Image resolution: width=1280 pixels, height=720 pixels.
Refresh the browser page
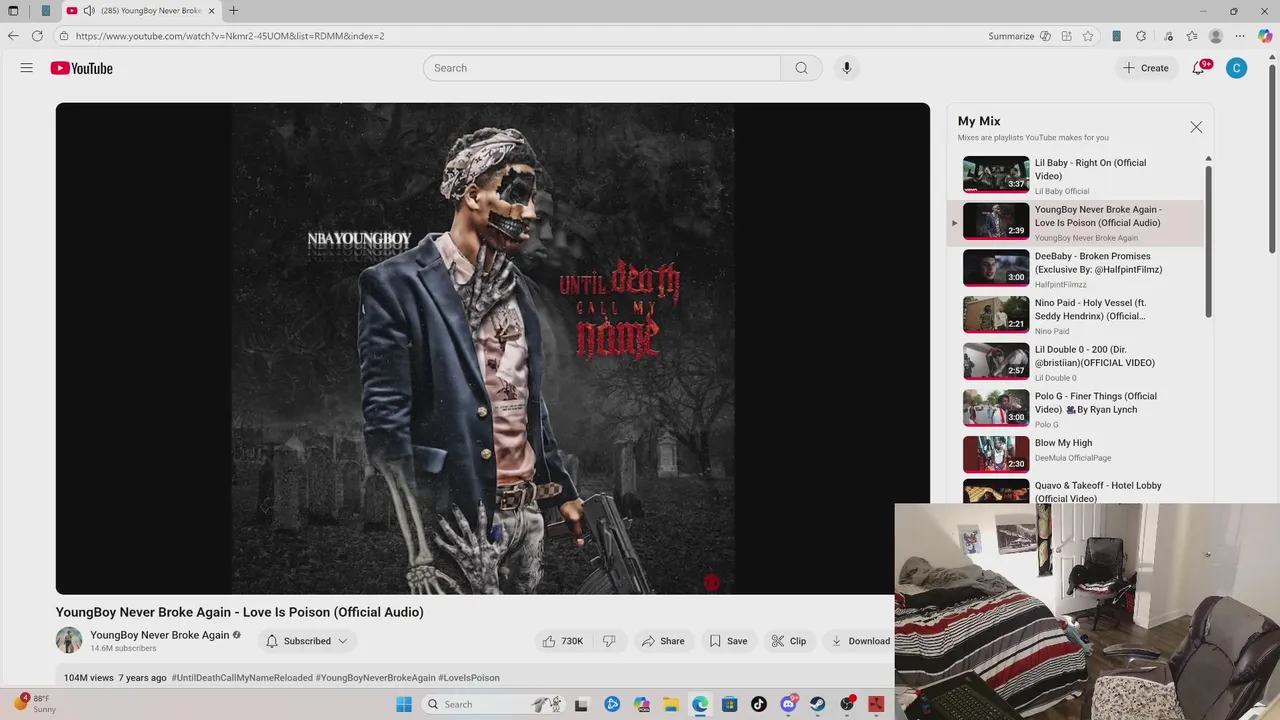click(37, 36)
